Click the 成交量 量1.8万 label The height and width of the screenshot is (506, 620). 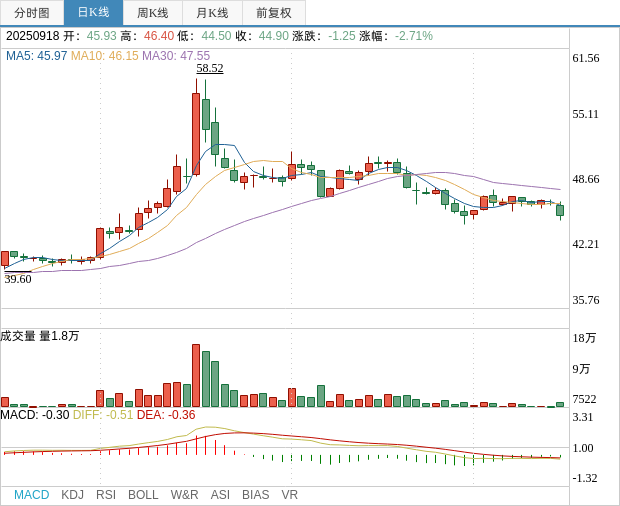click(40, 336)
